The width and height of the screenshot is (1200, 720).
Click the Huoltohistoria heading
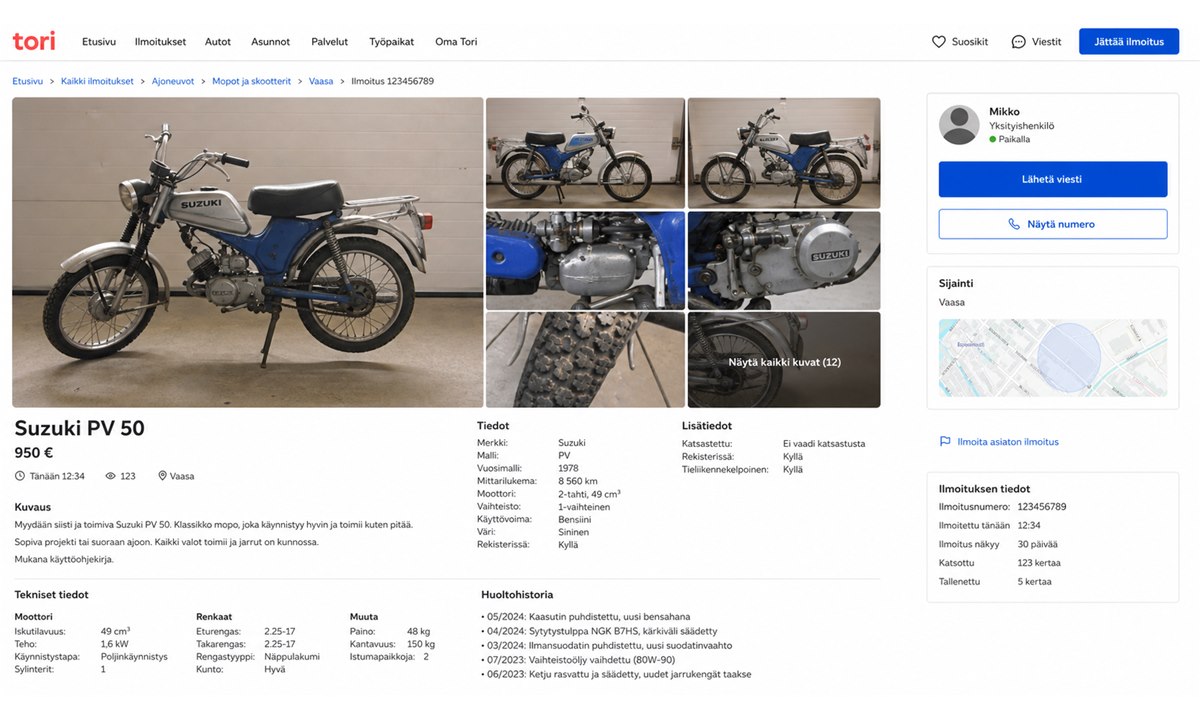tap(517, 595)
